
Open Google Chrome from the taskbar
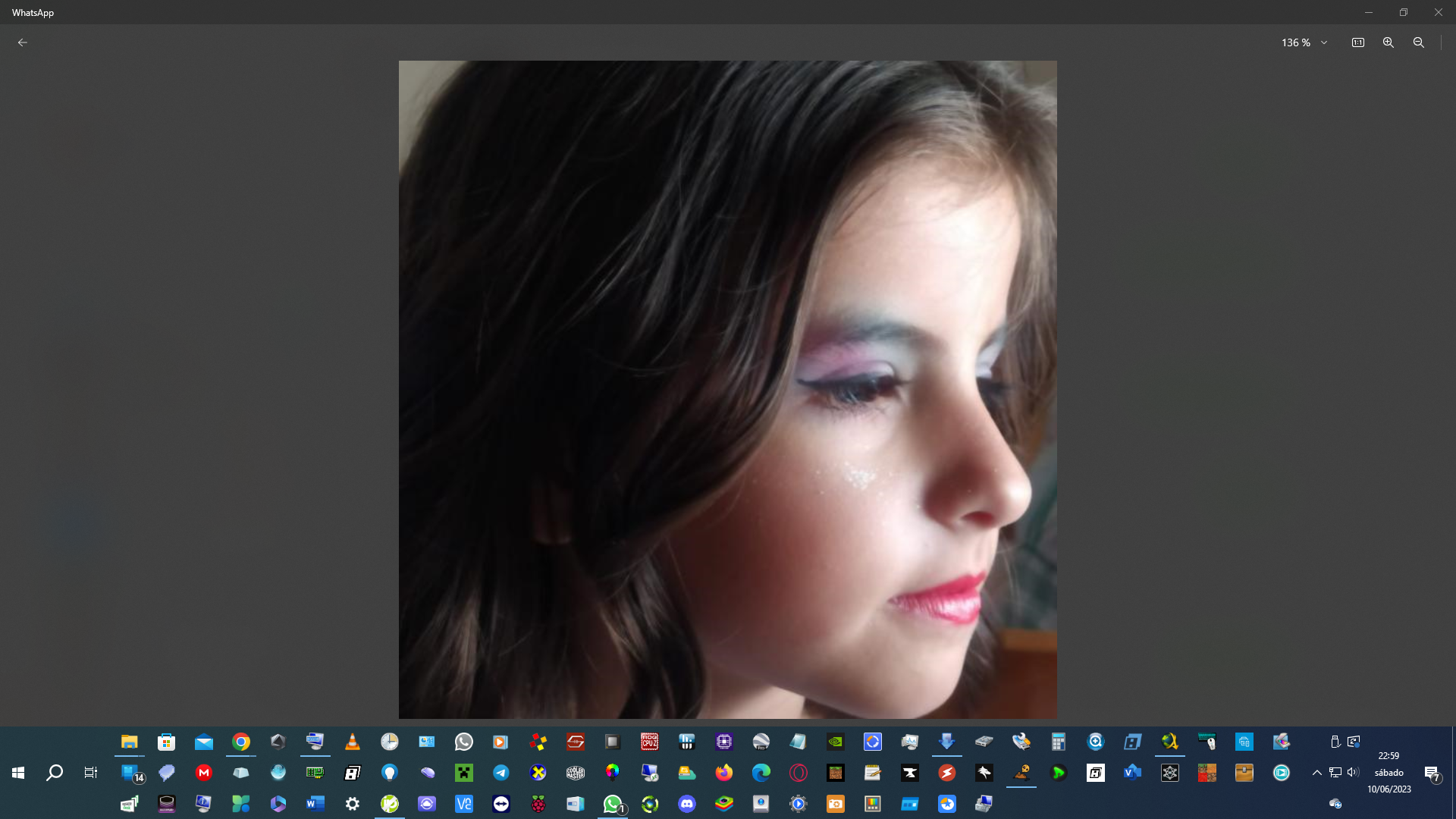click(241, 742)
